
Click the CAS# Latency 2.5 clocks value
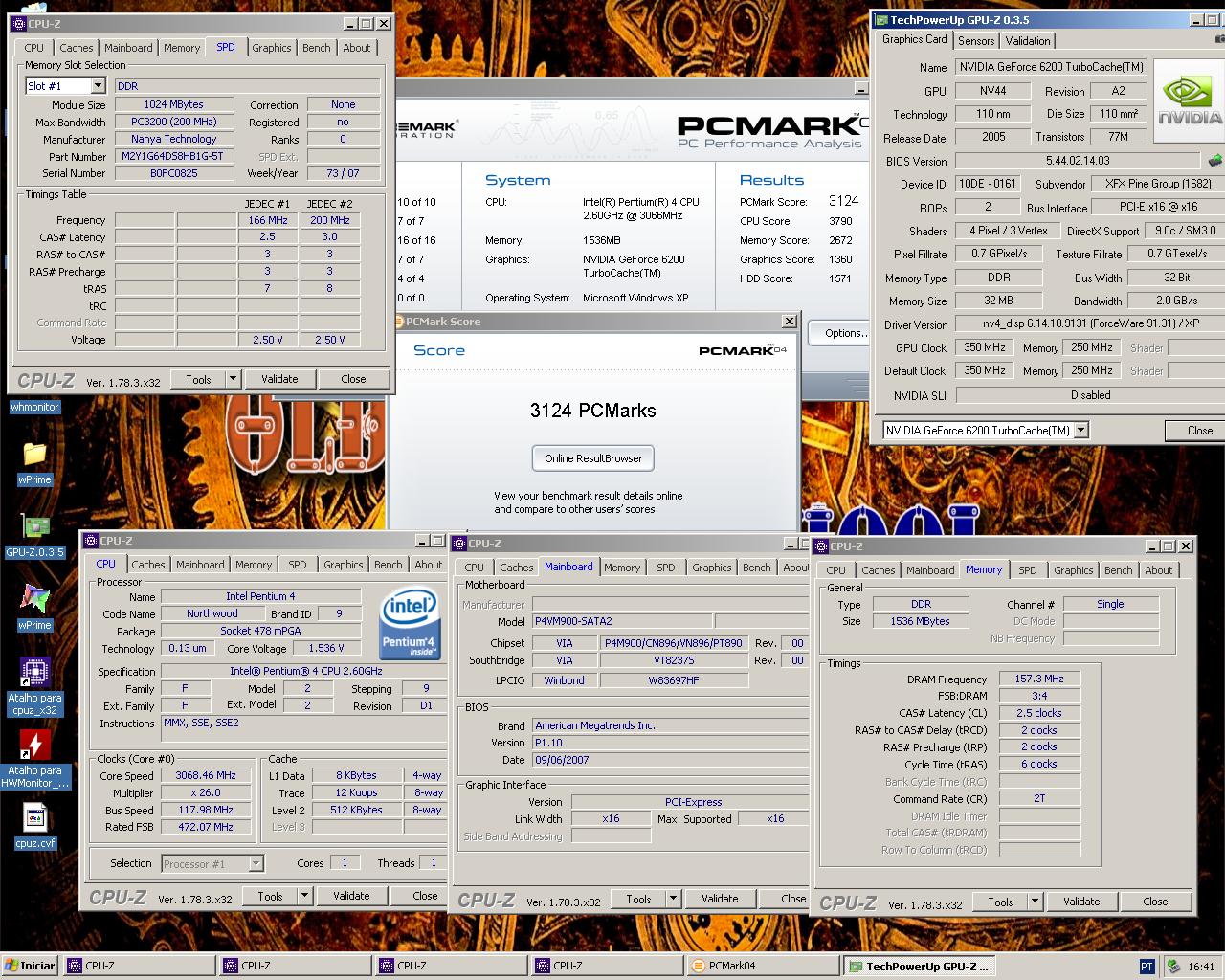coord(1039,713)
